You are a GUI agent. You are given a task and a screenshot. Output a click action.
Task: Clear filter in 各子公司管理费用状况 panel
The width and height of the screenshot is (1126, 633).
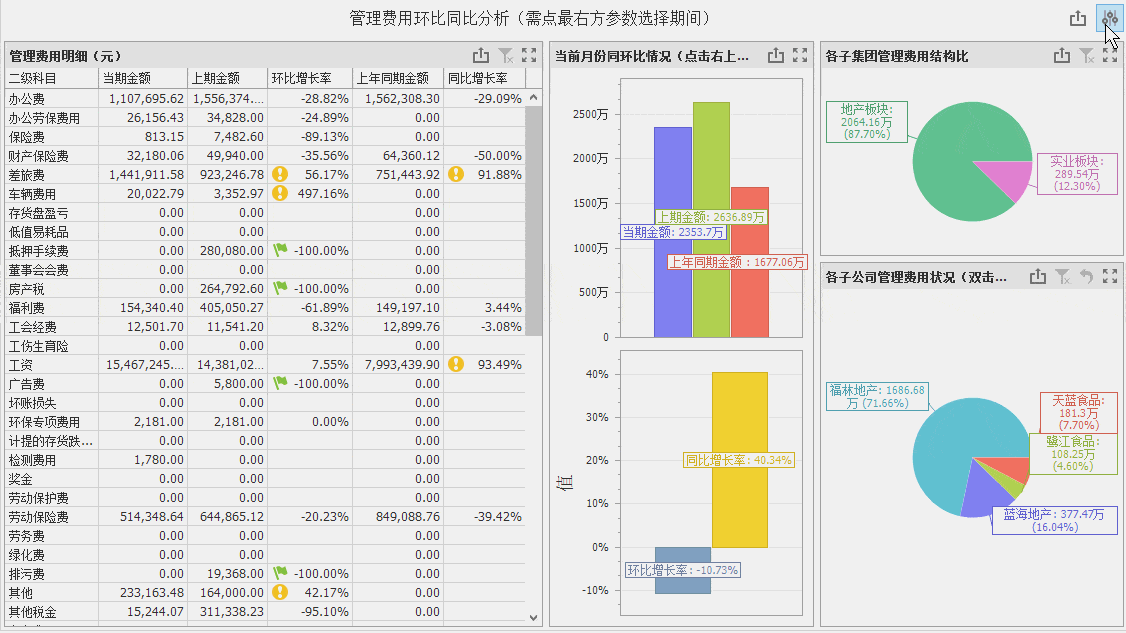click(1063, 277)
